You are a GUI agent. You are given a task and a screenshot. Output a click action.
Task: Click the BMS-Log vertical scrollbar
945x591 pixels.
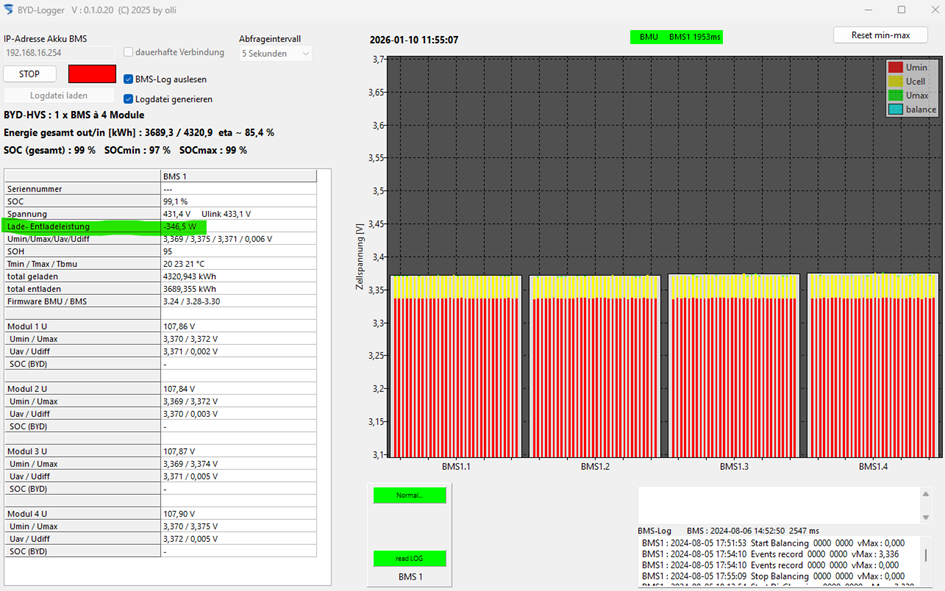click(x=925, y=555)
